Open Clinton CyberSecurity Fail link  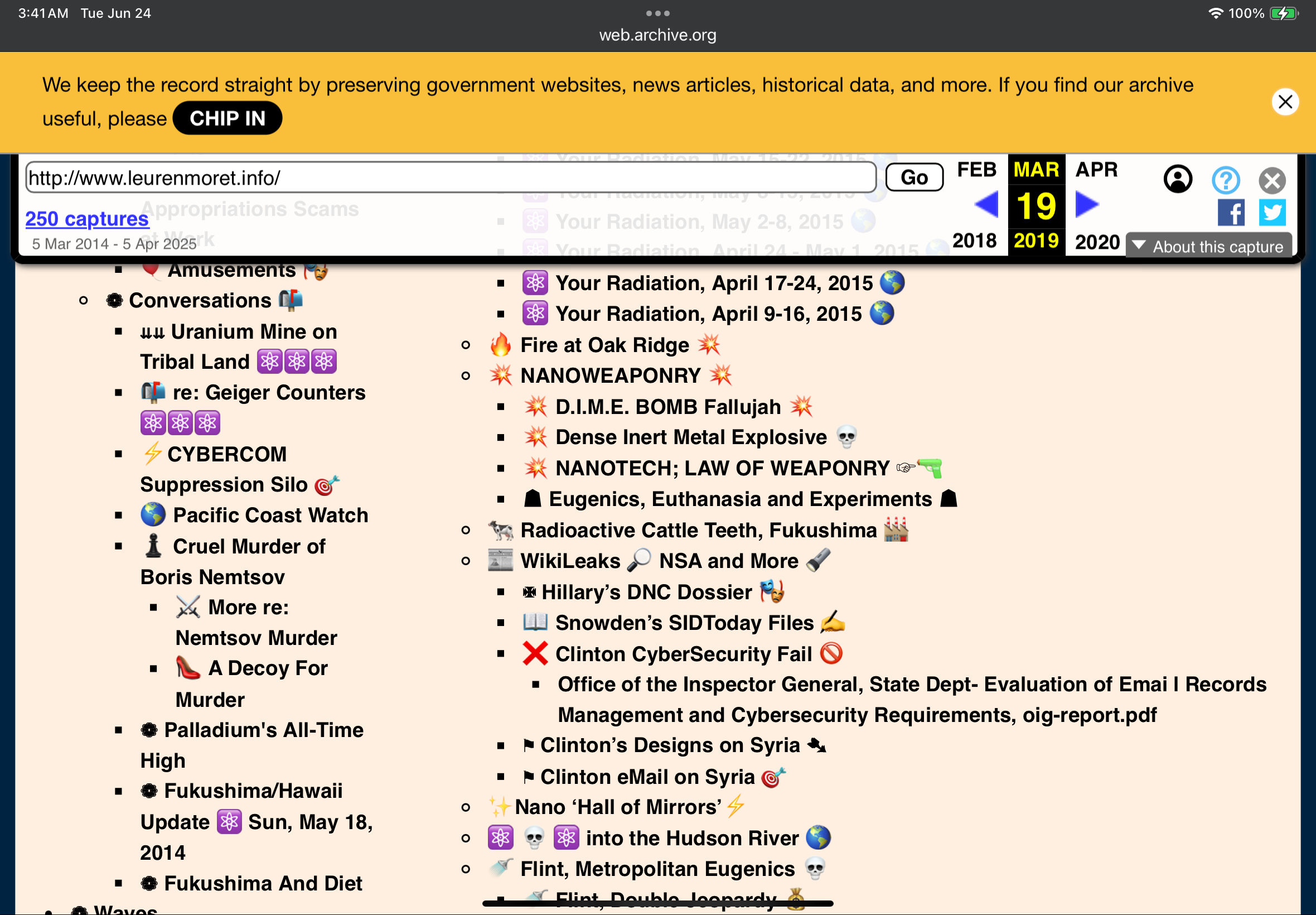pyautogui.click(x=683, y=653)
